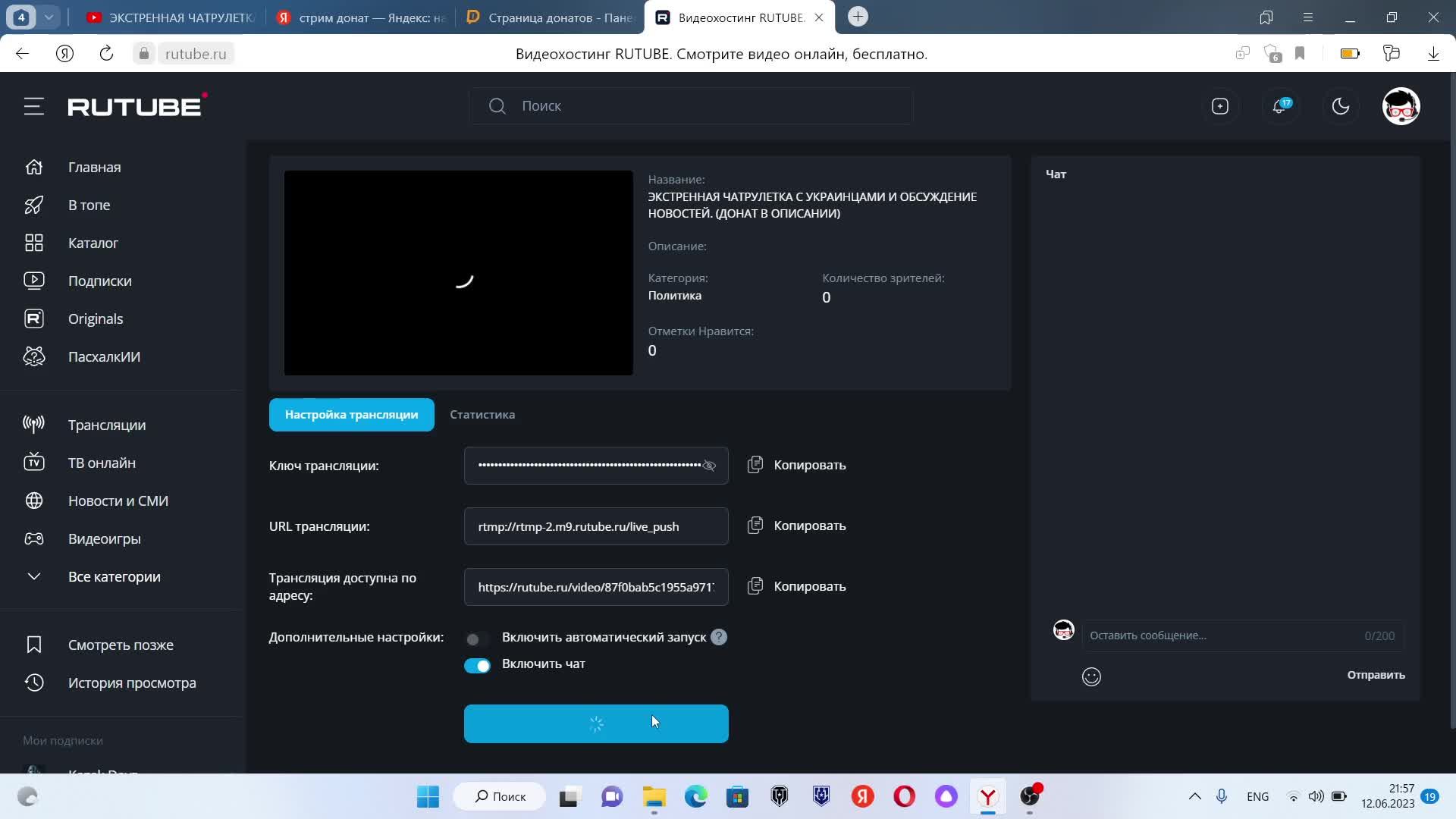Open profile avatar in header
This screenshot has height=819, width=1456.
coord(1401,106)
